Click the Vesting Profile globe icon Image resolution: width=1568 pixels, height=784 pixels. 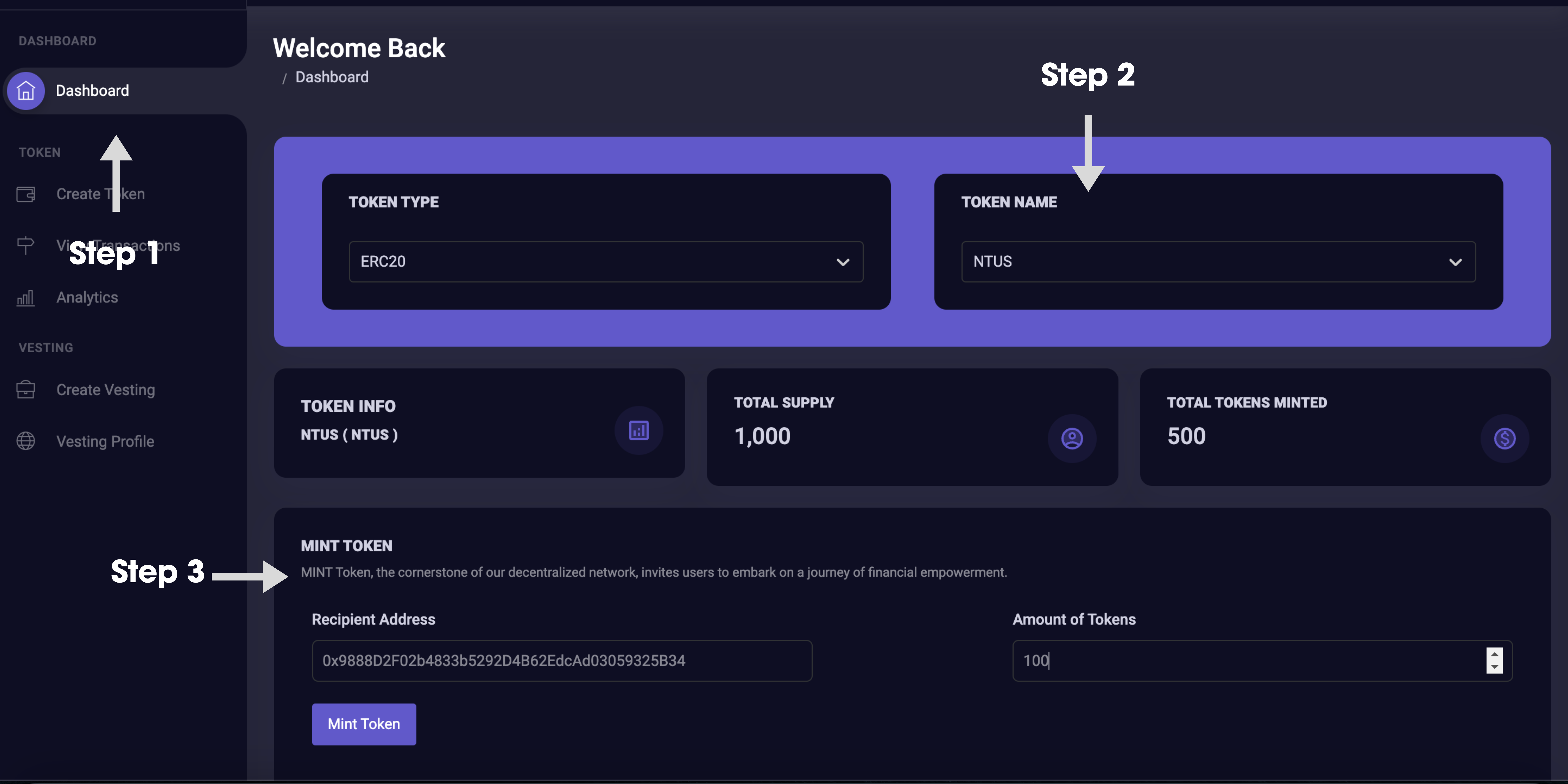[26, 441]
